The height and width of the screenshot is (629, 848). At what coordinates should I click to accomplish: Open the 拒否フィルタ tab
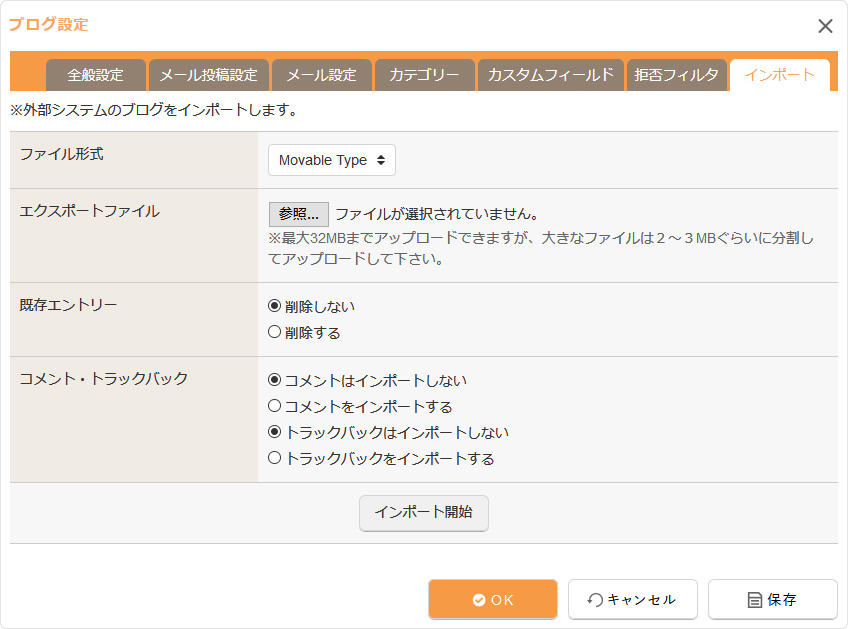point(676,75)
